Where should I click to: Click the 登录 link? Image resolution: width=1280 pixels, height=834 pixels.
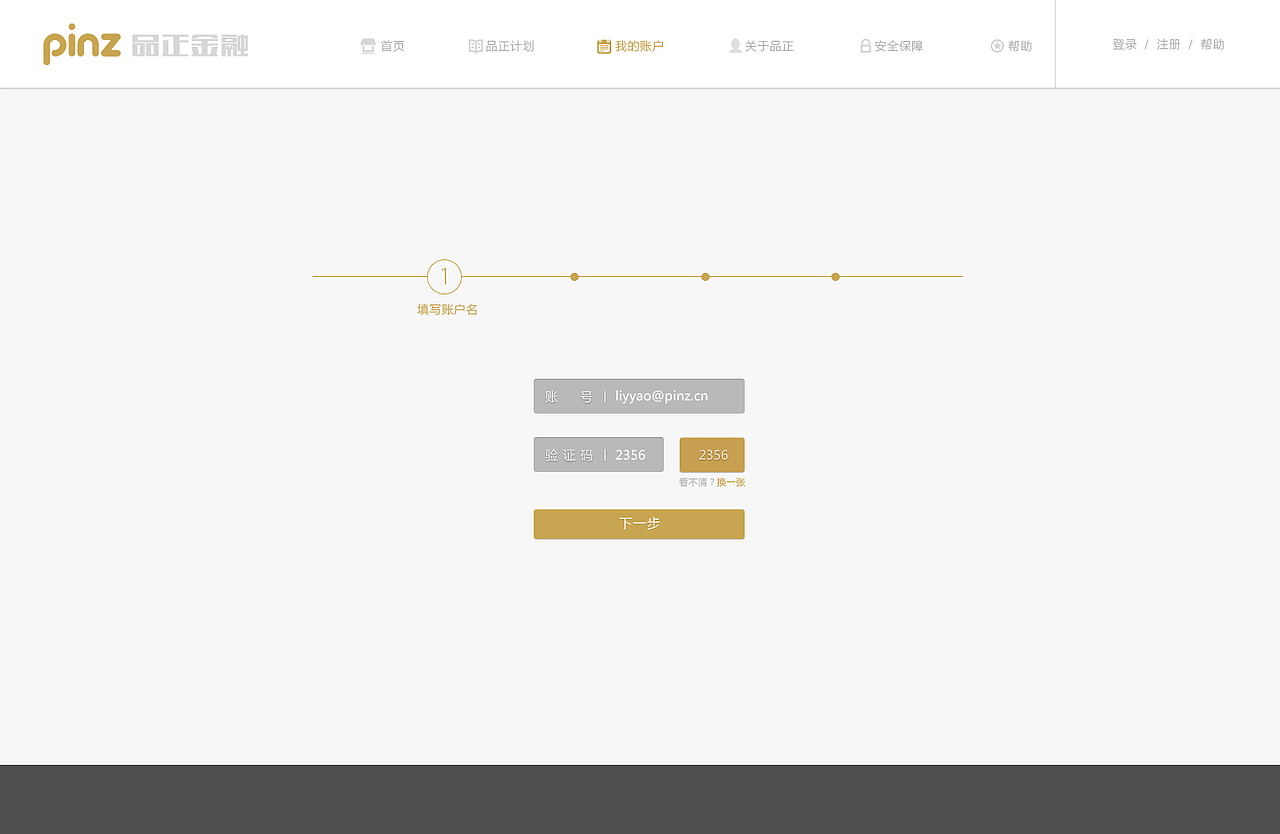[x=1124, y=45]
